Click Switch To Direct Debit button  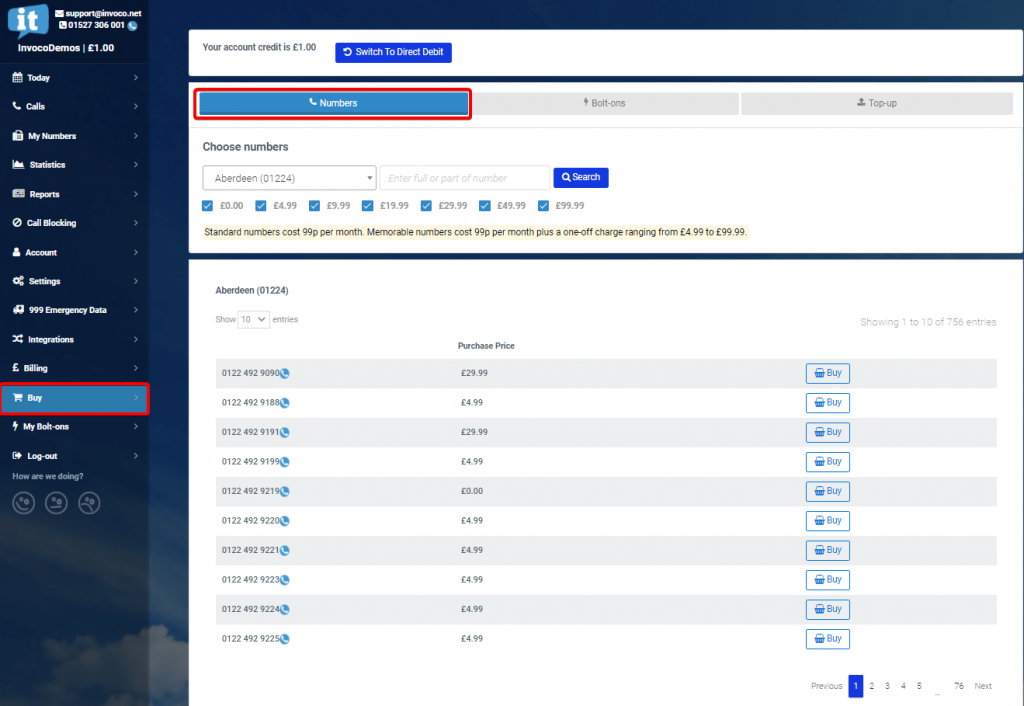pos(393,52)
